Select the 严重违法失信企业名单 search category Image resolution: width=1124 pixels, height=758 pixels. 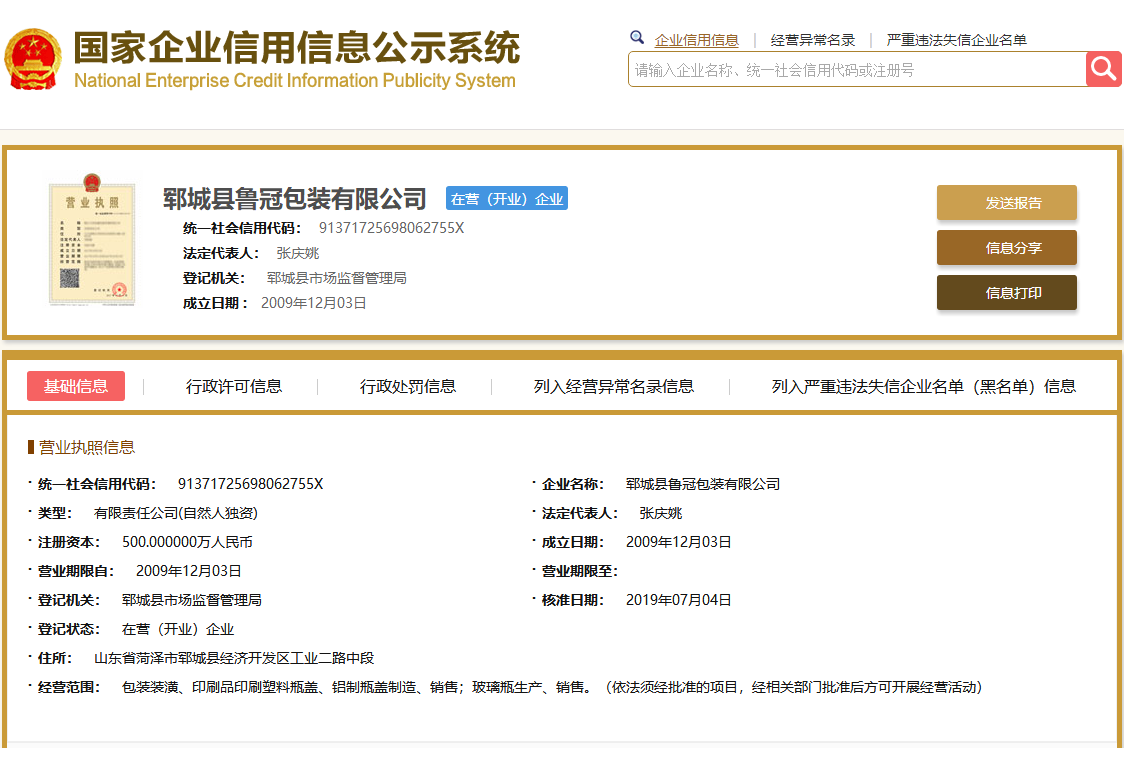coord(956,40)
